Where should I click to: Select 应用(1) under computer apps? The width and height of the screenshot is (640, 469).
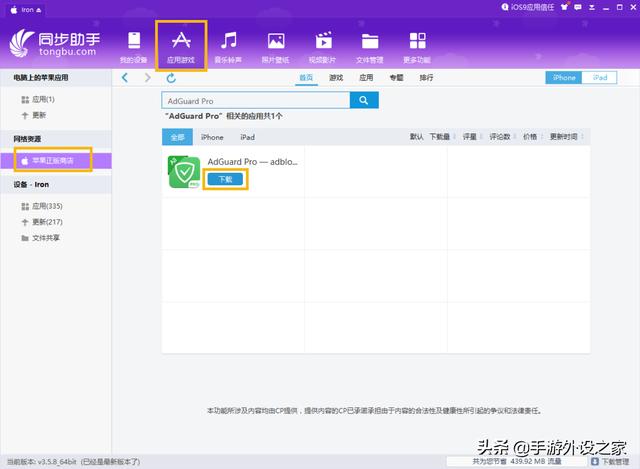[38, 99]
